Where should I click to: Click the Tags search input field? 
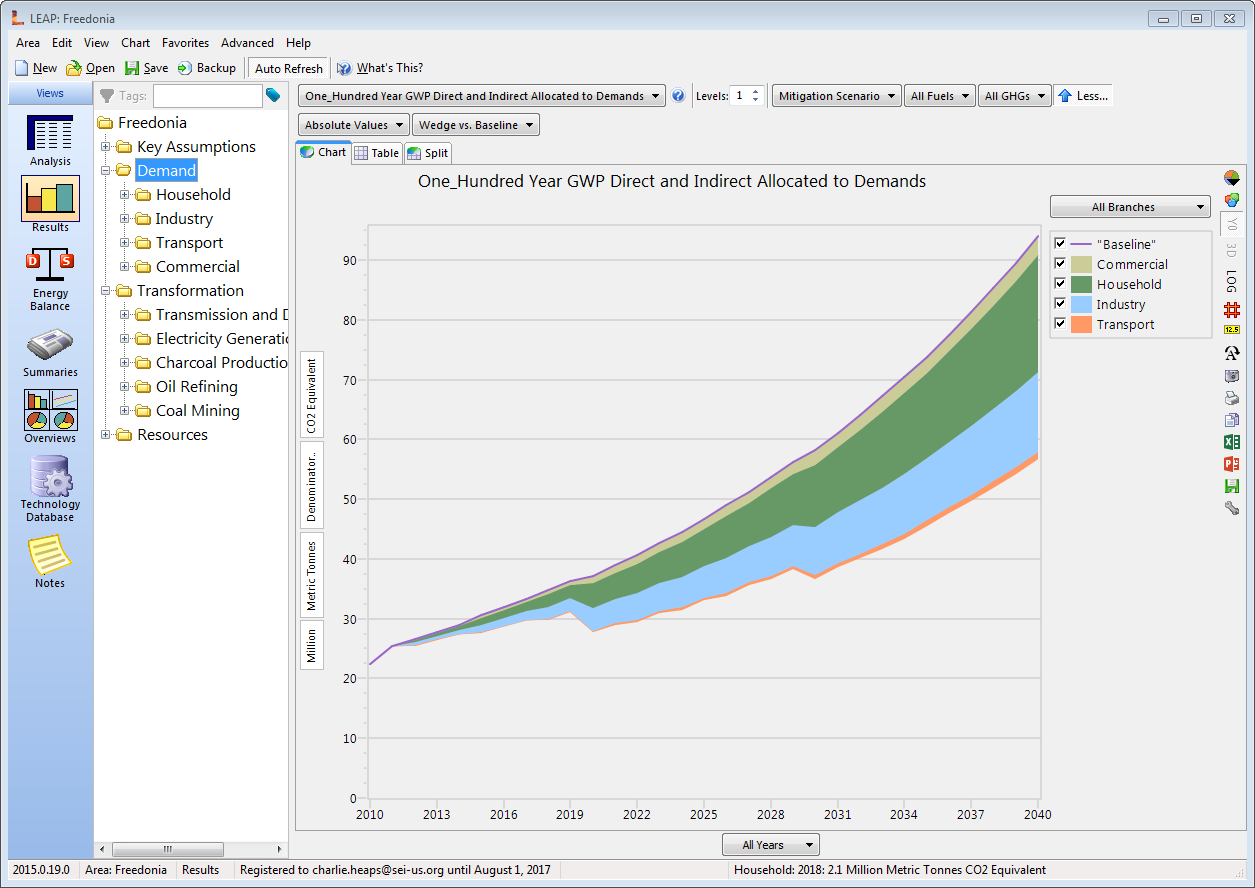[x=207, y=96]
